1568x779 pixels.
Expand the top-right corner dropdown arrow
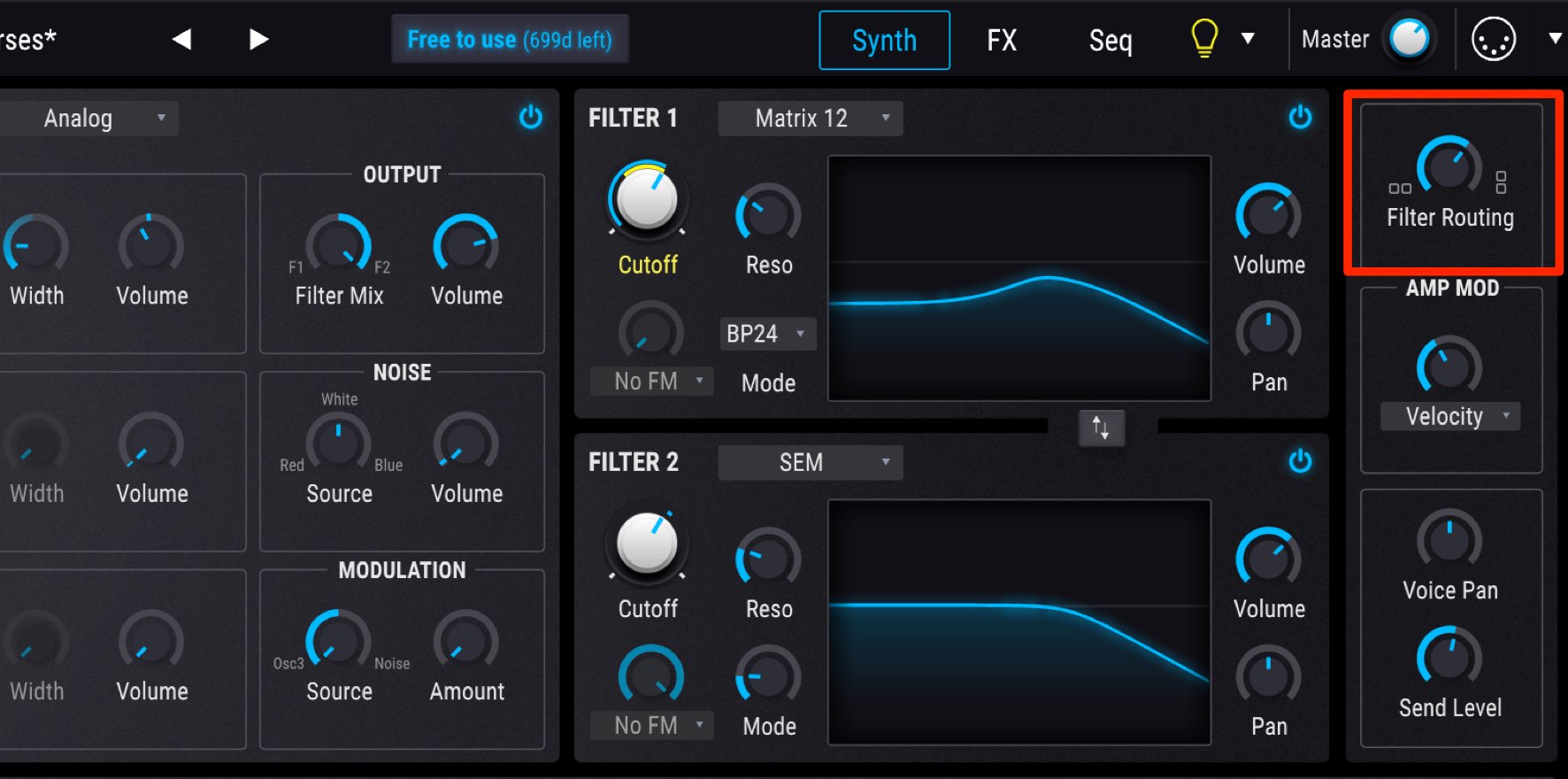1555,38
